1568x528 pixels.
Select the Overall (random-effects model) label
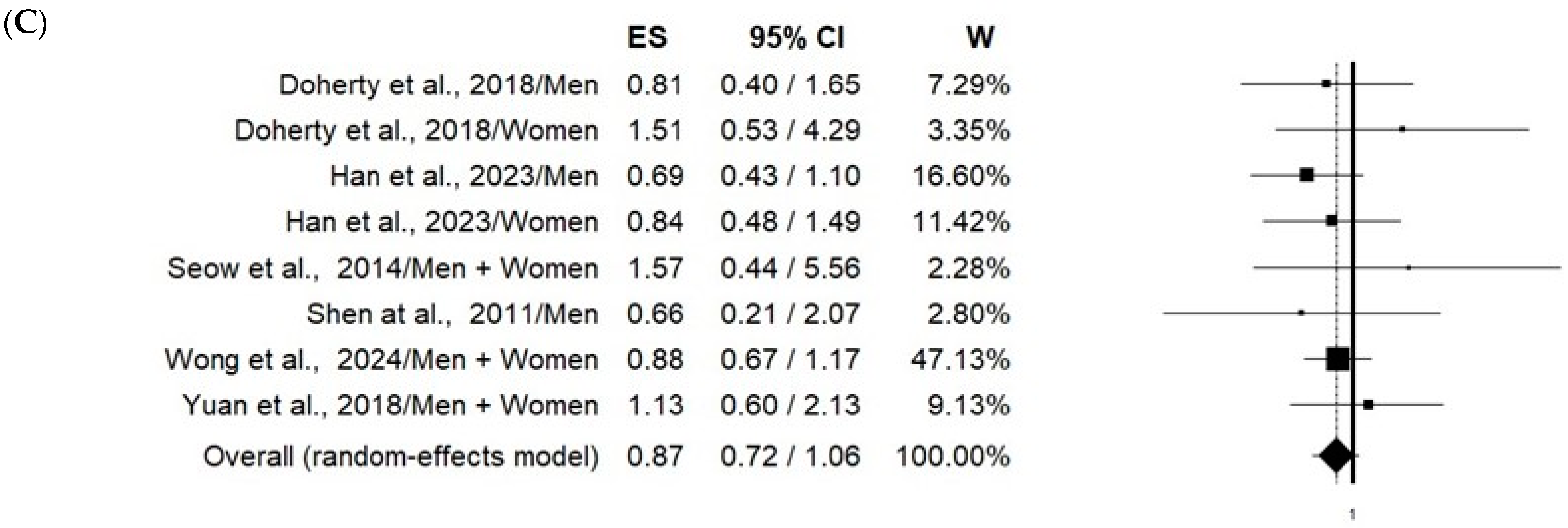(x=401, y=456)
